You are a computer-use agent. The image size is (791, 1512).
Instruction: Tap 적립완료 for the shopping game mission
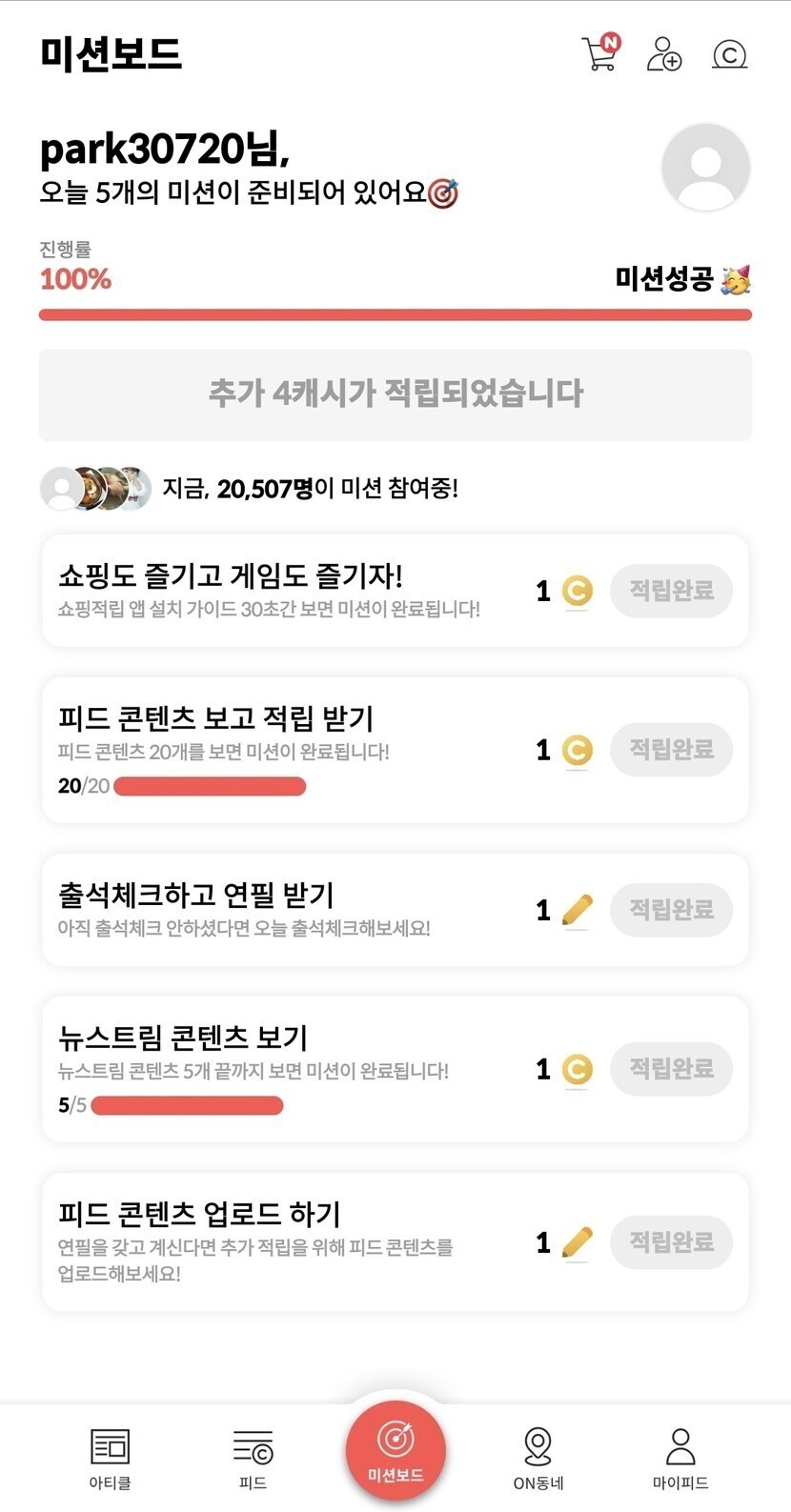671,591
